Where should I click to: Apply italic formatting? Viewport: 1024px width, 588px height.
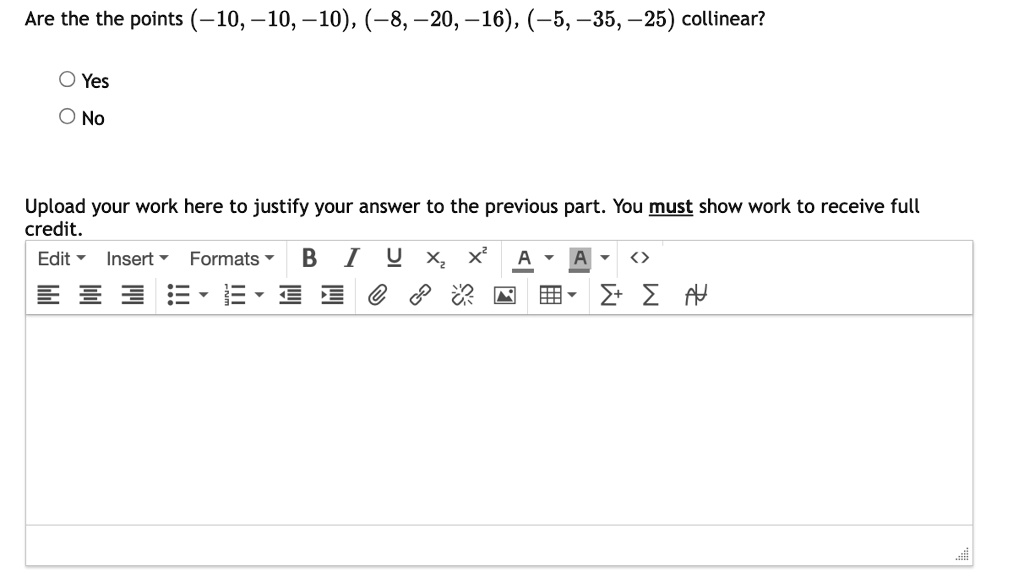pyautogui.click(x=352, y=258)
